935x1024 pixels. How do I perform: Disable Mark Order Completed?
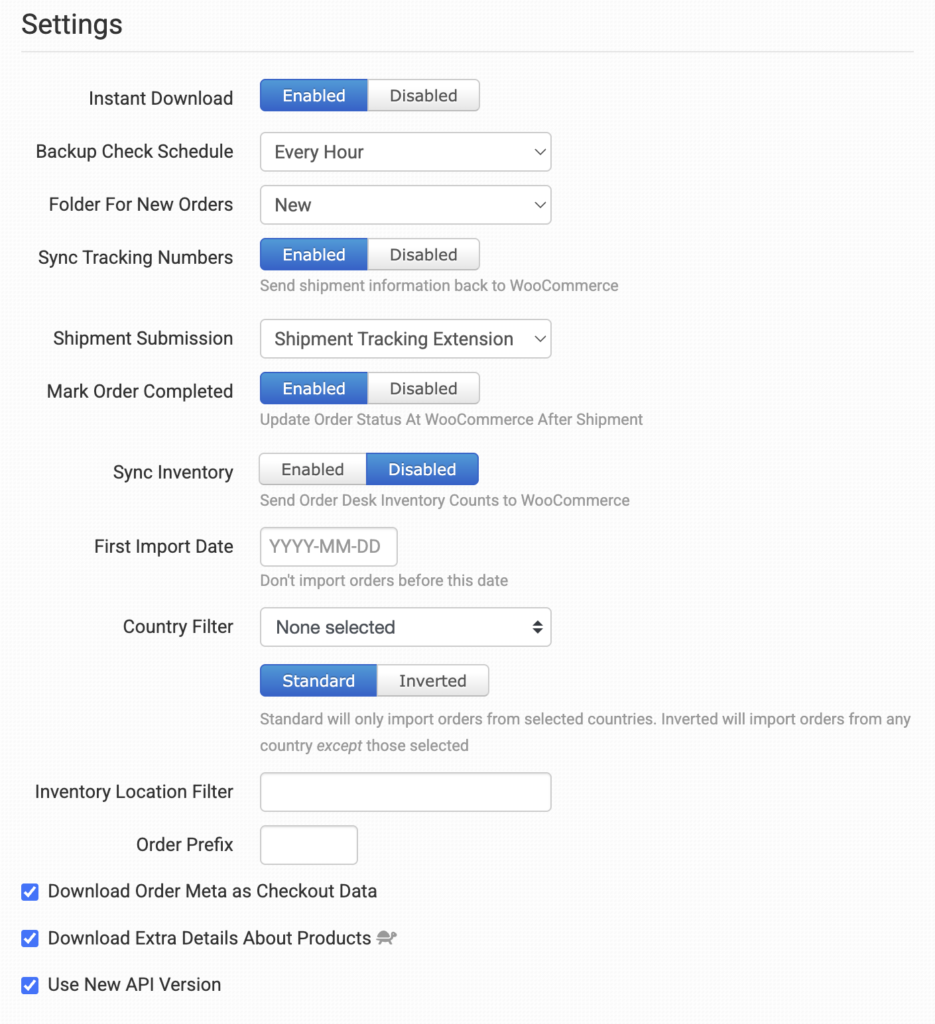pyautogui.click(x=423, y=389)
